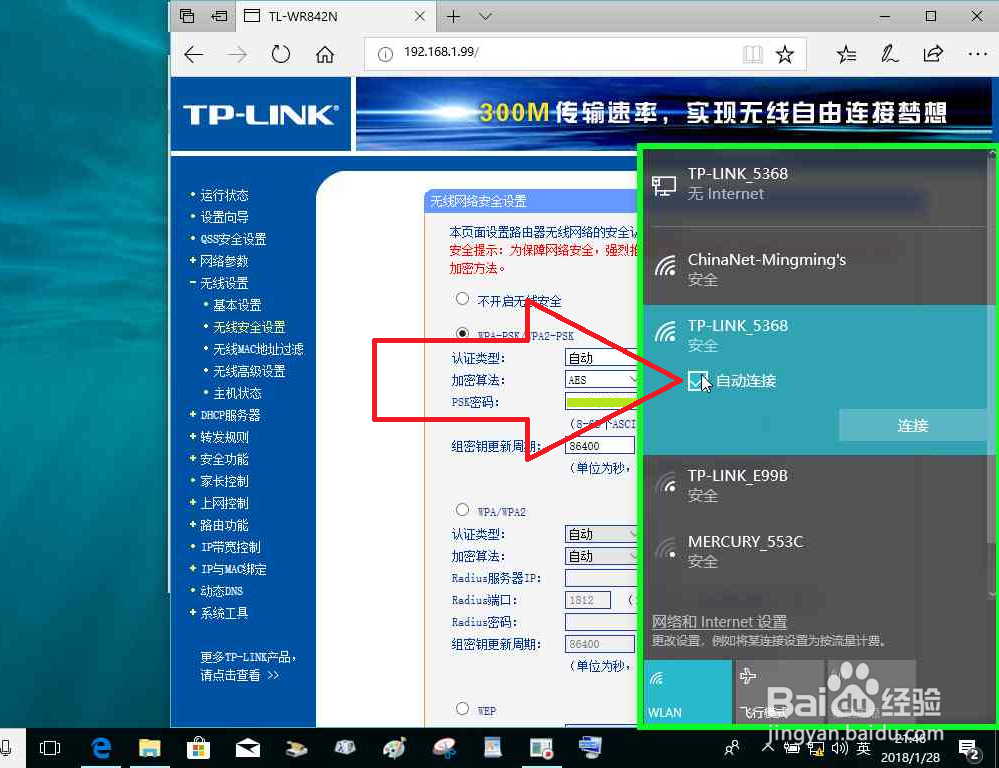Open volume control in tray
Viewport: 999px width, 768px height.
(x=840, y=748)
